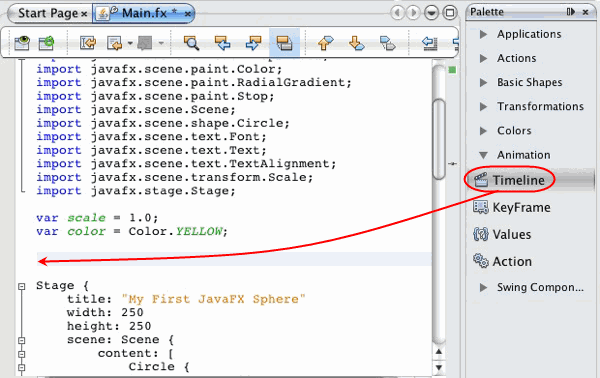
Task: Click the "My First JavaFX Sphere" string
Action: point(213,299)
